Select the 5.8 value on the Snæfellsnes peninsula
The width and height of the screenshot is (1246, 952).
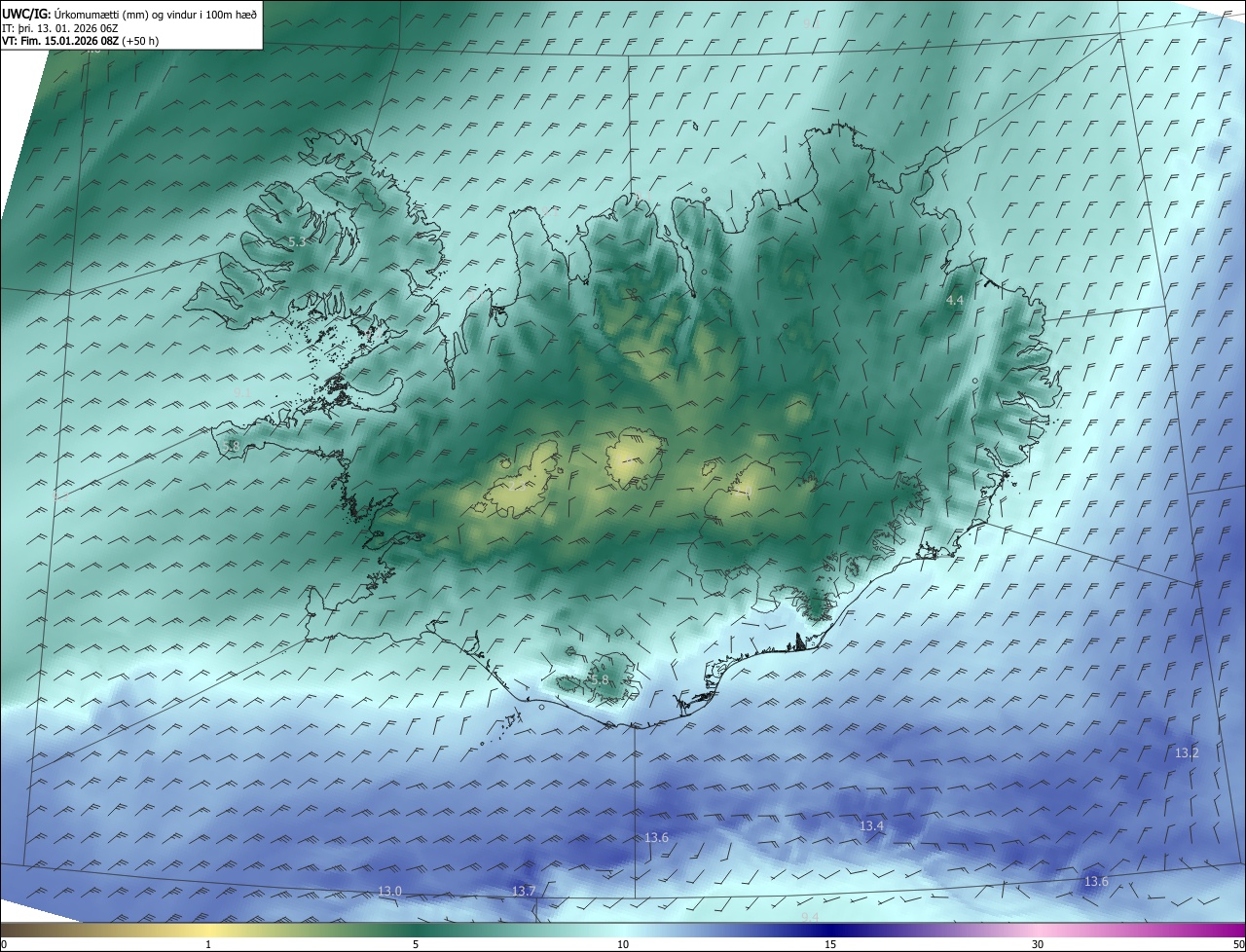pos(231,446)
